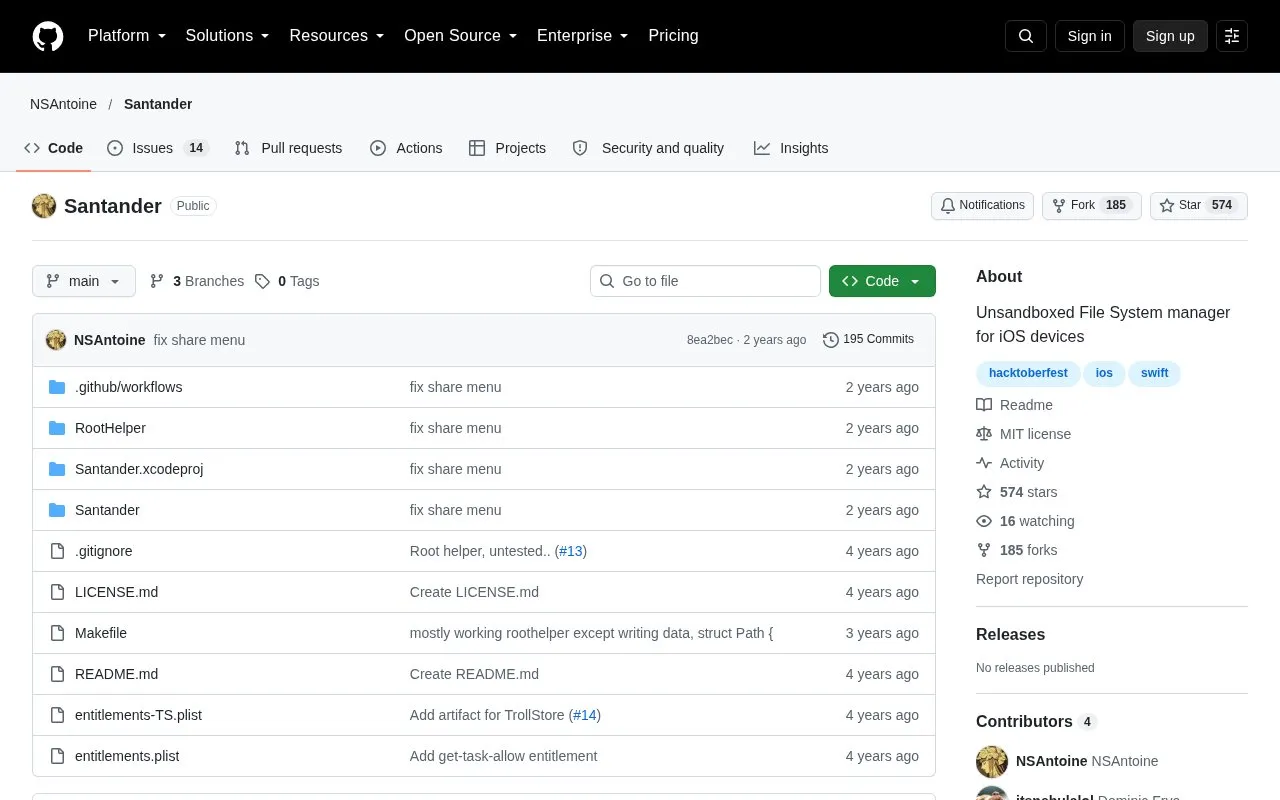Click the NSAntoine contributor avatar
1280x800 pixels.
992,761
